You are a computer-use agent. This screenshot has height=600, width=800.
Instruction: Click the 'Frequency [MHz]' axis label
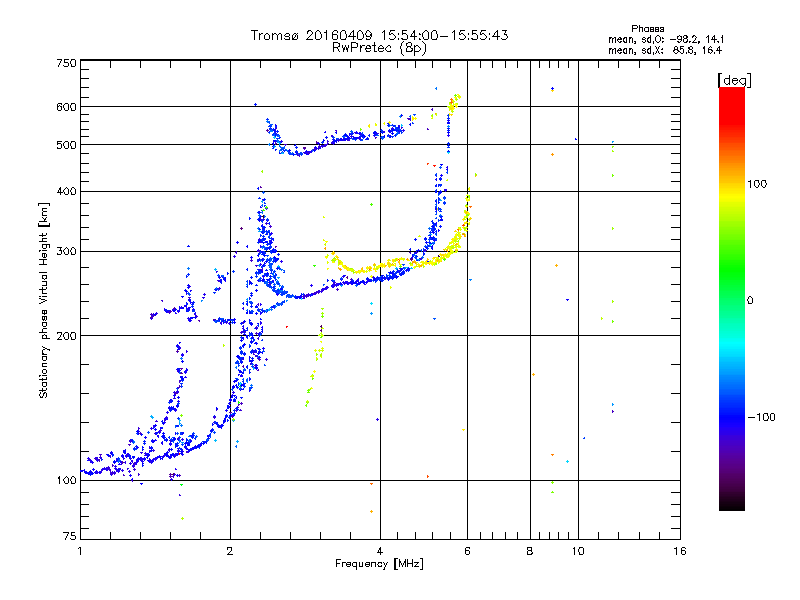(379, 564)
